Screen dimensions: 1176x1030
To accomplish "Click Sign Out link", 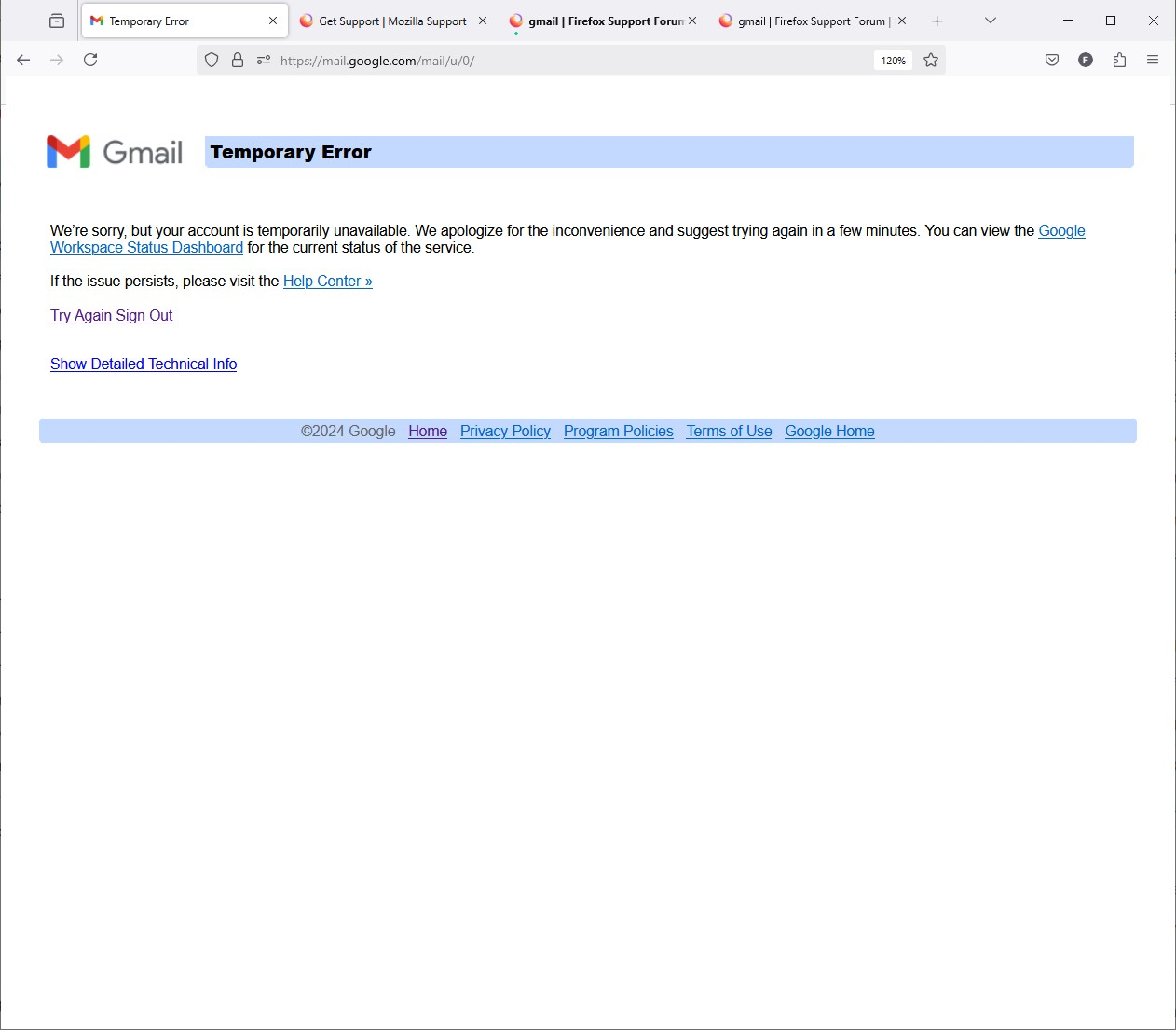I will (x=144, y=316).
